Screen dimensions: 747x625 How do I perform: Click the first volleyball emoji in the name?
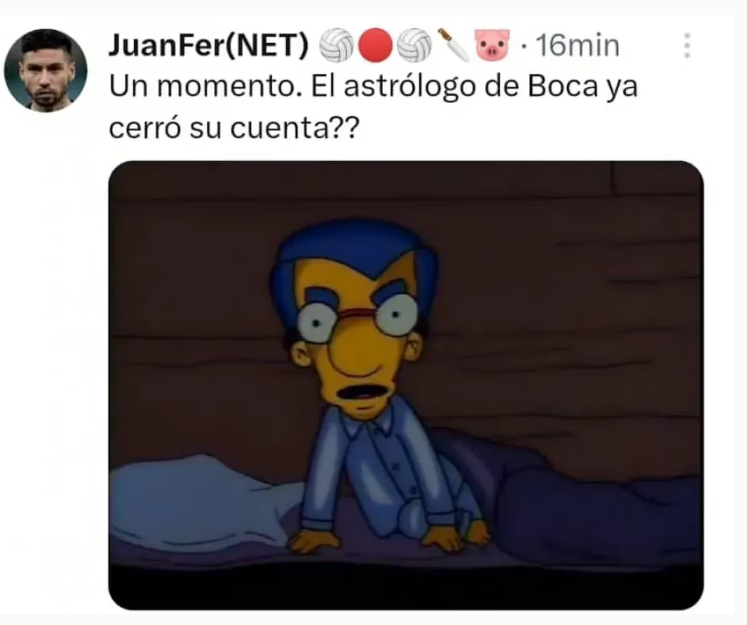click(x=336, y=46)
